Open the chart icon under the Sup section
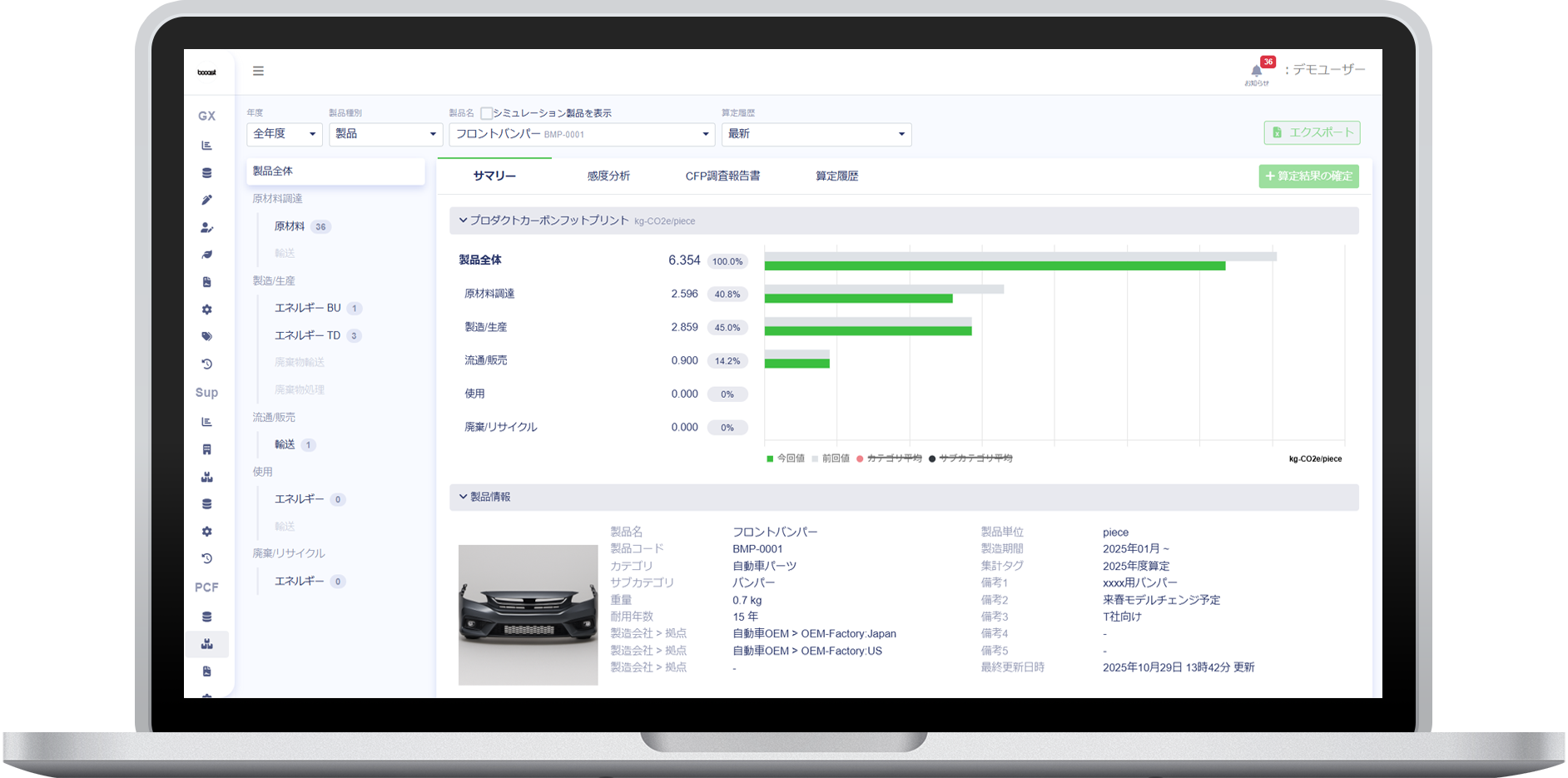 206,422
